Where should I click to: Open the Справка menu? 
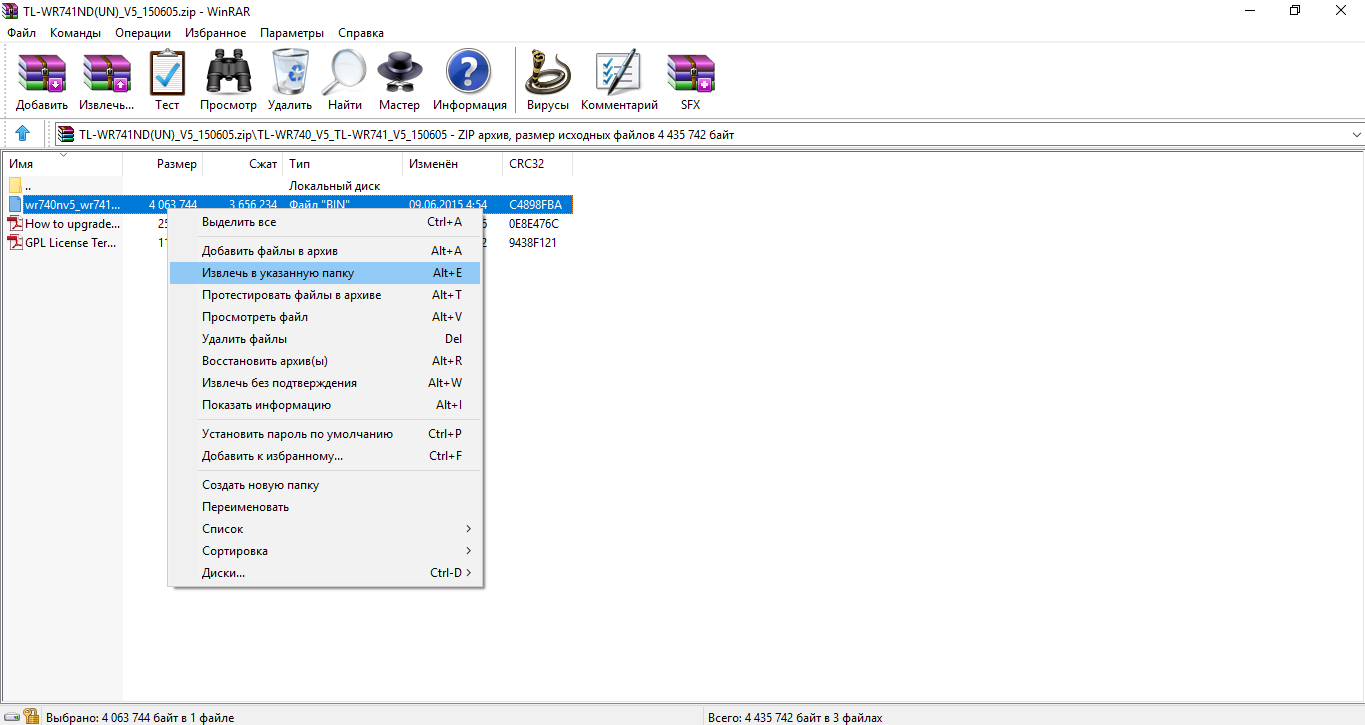point(361,33)
